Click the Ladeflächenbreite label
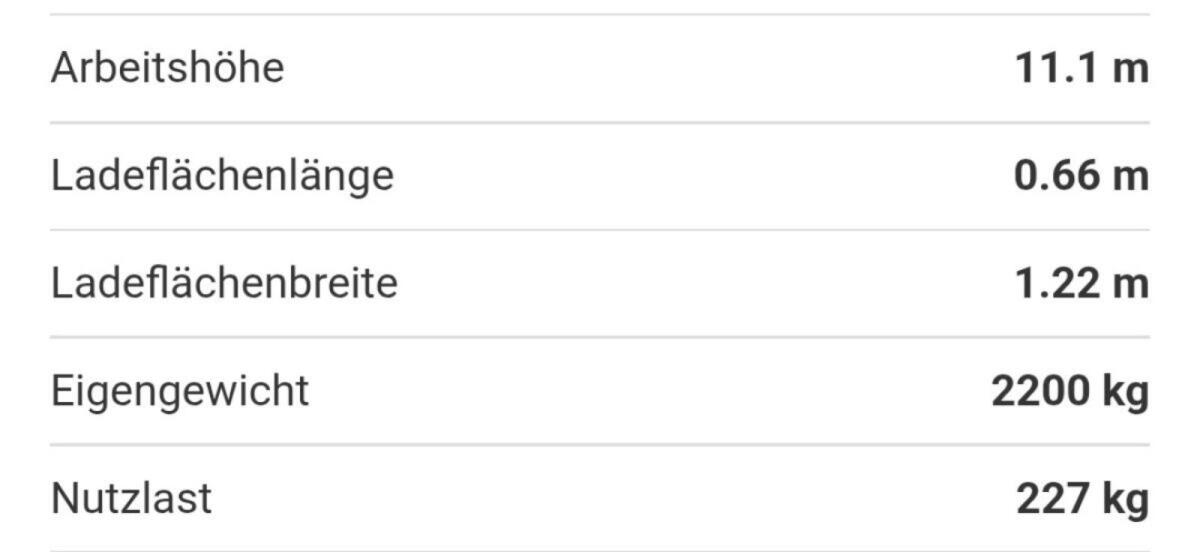This screenshot has width=1200, height=552. [x=224, y=284]
